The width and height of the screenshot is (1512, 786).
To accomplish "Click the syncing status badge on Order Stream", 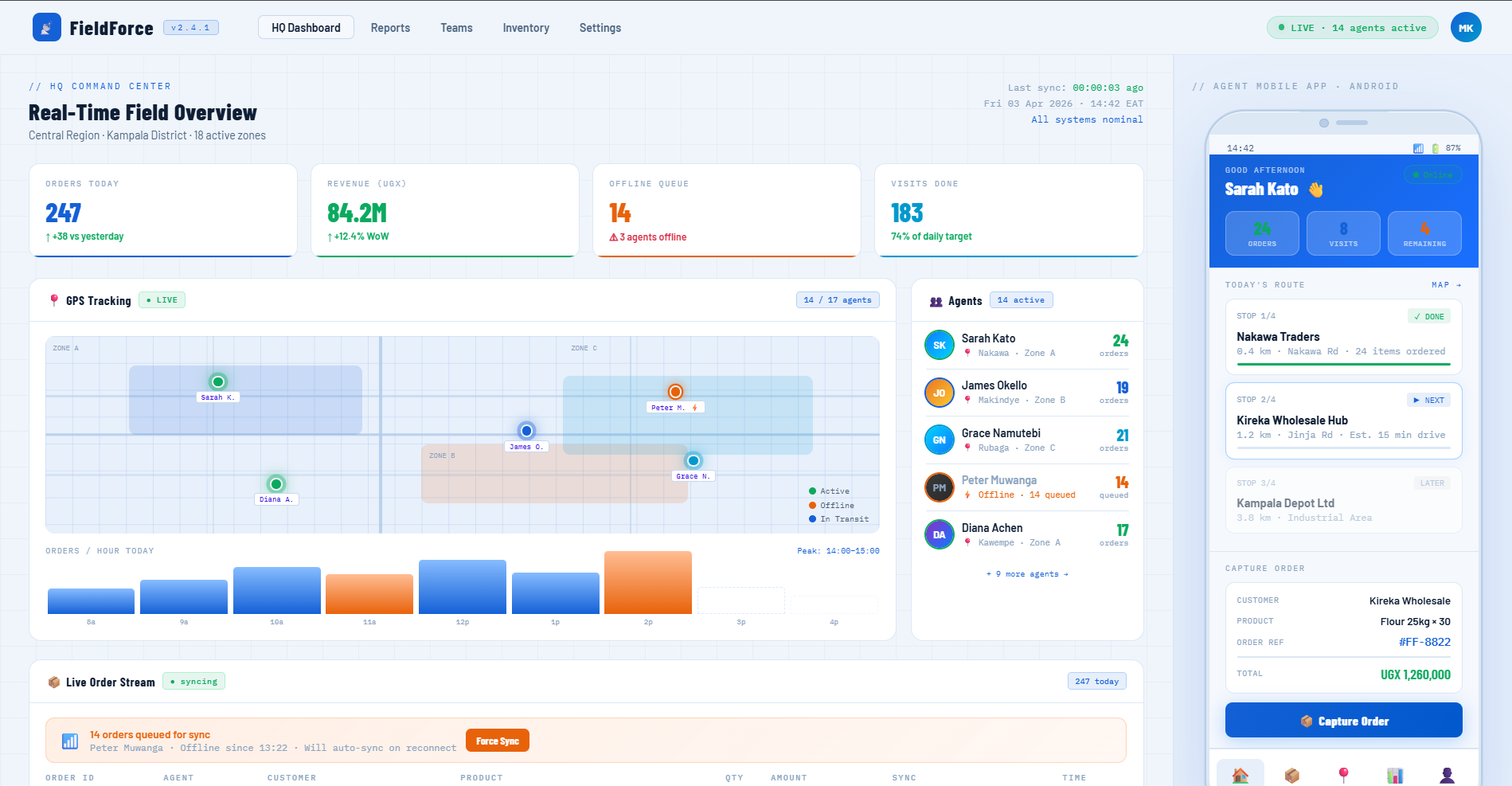I will [x=194, y=682].
